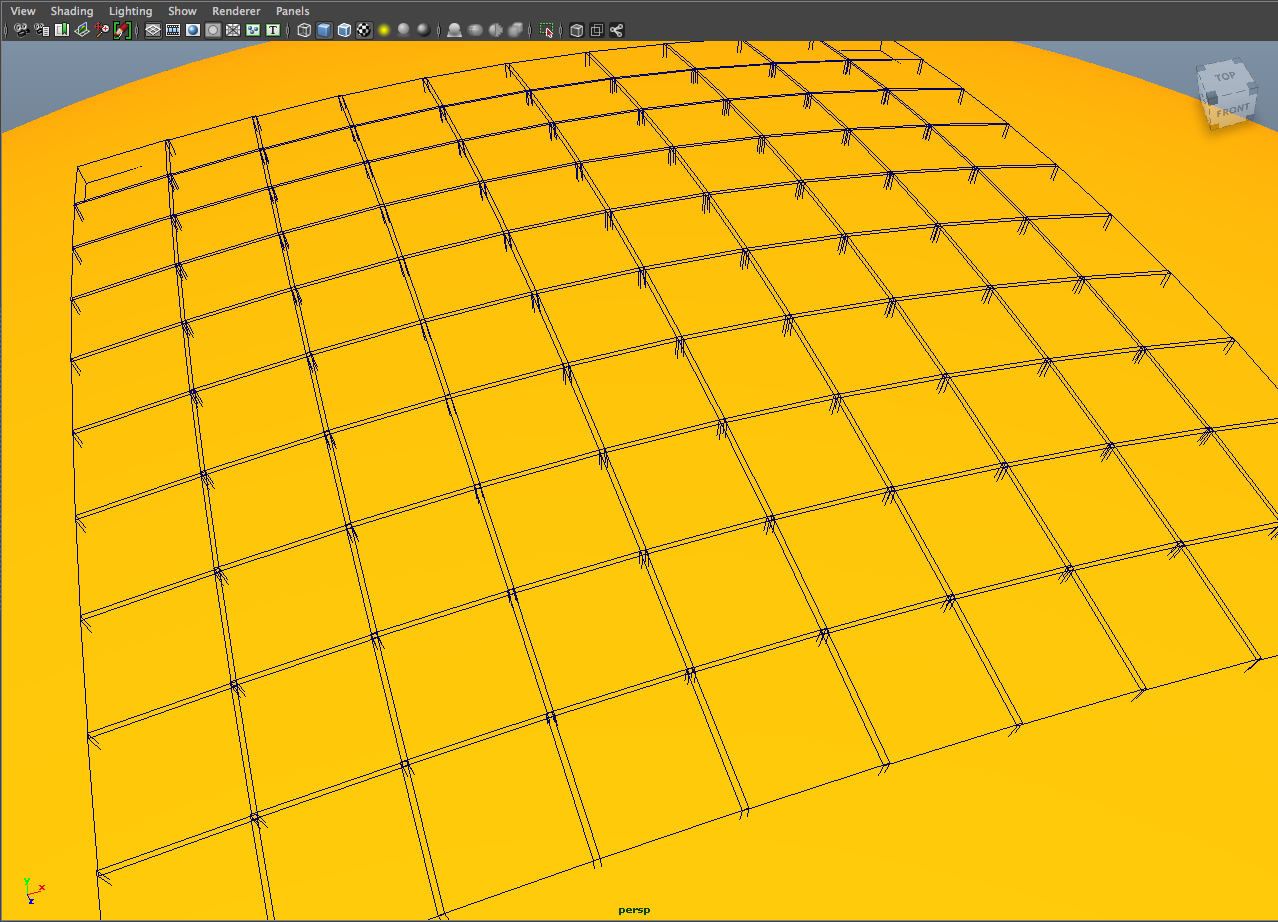This screenshot has height=922, width=1278.
Task: Click the Motion Blur icon
Action: pos(474,30)
